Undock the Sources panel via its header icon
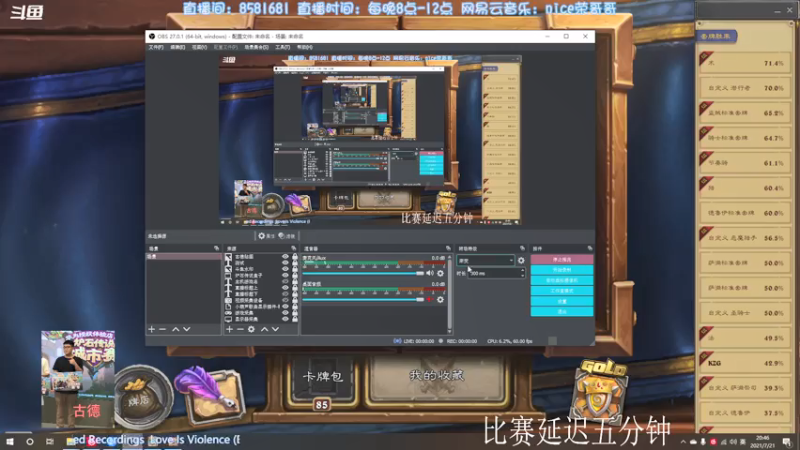 coord(293,248)
